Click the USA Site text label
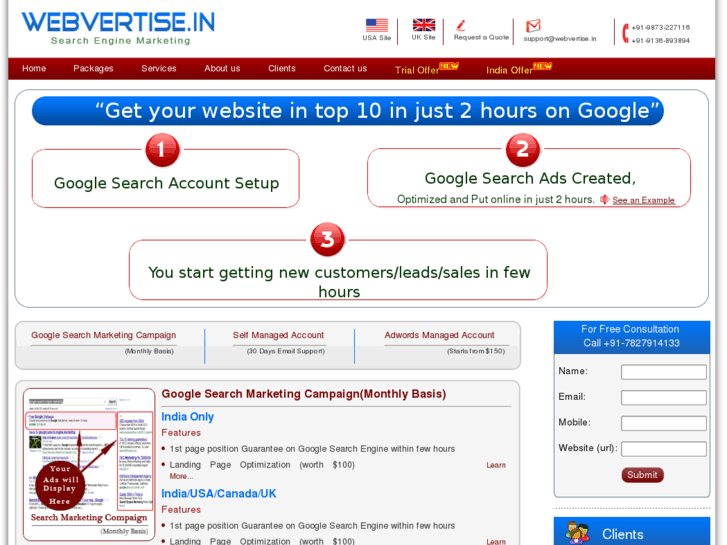Image resolution: width=727 pixels, height=545 pixels. coord(376,38)
